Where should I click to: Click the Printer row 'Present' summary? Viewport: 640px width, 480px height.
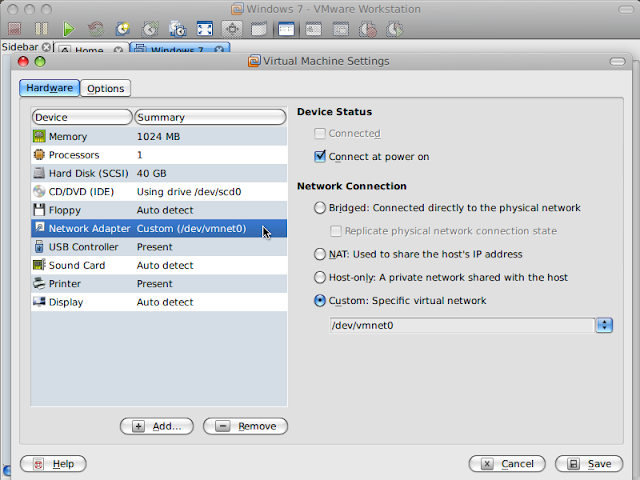click(x=155, y=284)
